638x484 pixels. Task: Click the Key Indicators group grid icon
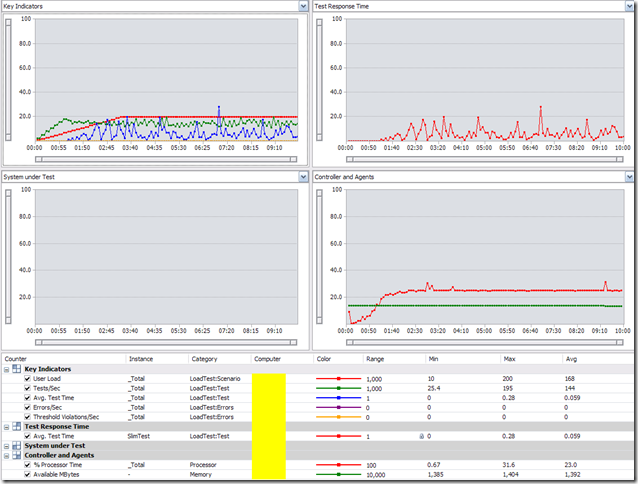tap(17, 369)
